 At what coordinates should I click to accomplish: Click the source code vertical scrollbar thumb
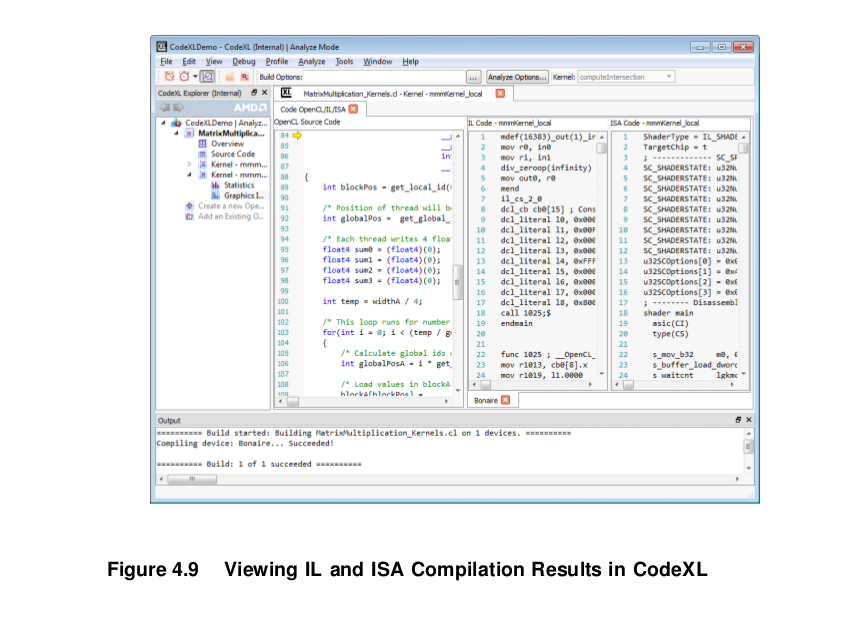457,282
